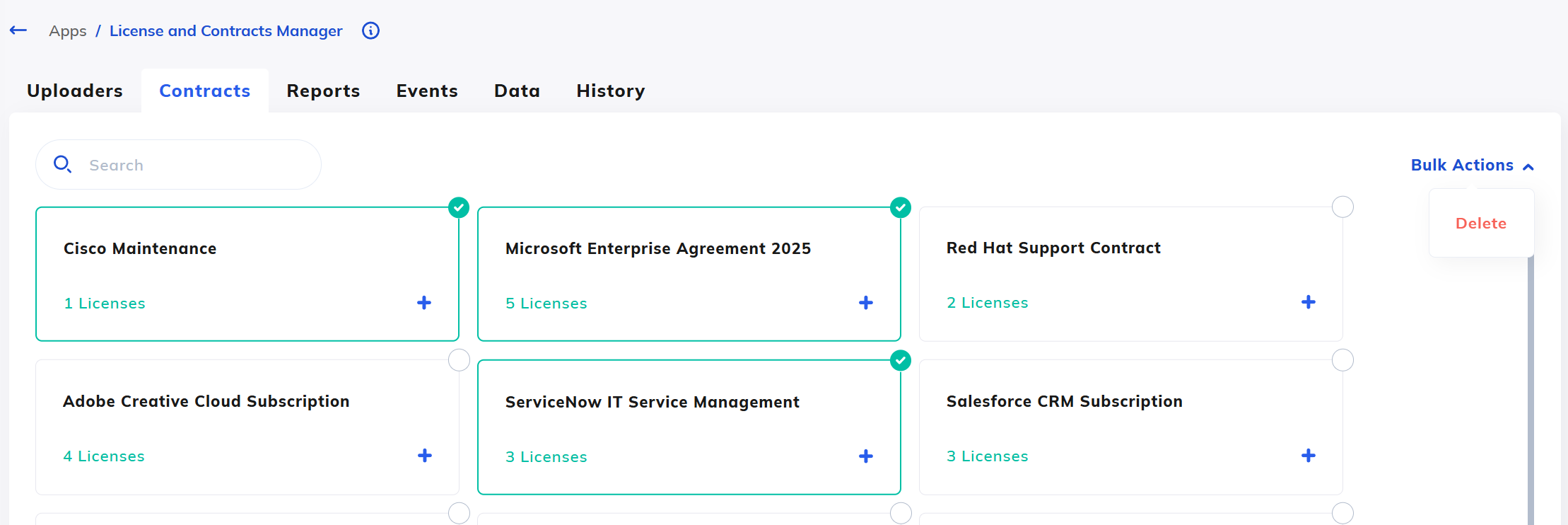Click the vertical scrollbar of the contracts list
Image resolution: width=1568 pixels, height=525 pixels.
click(x=1531, y=391)
